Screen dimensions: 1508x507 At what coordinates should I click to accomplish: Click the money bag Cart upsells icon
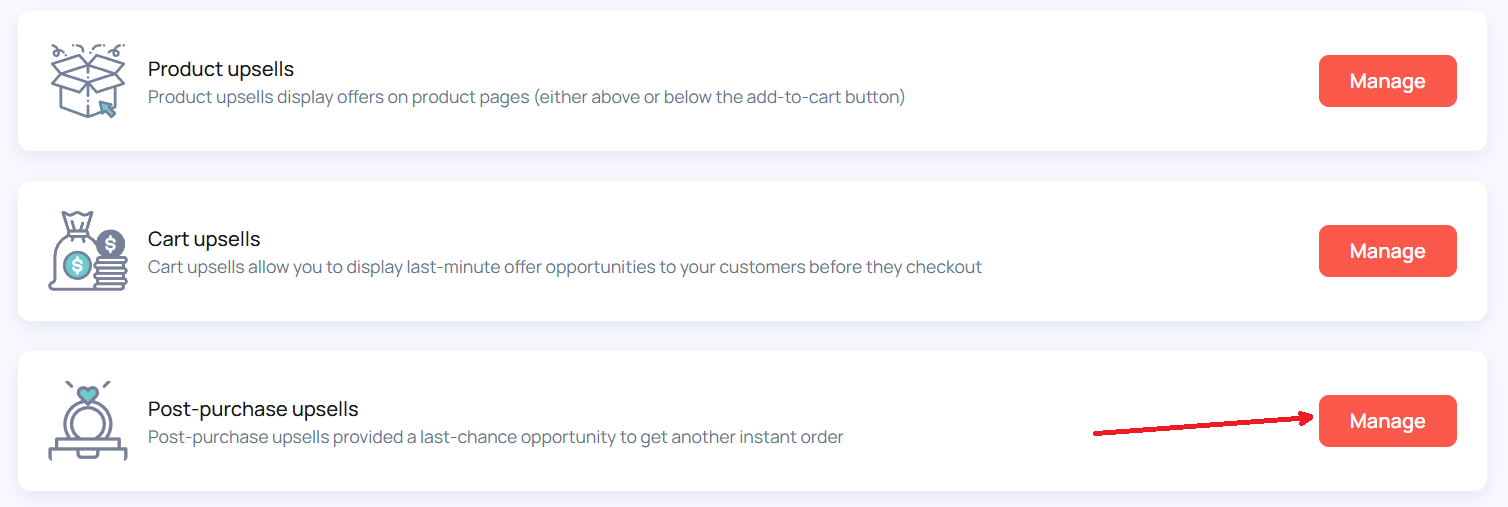click(88, 251)
